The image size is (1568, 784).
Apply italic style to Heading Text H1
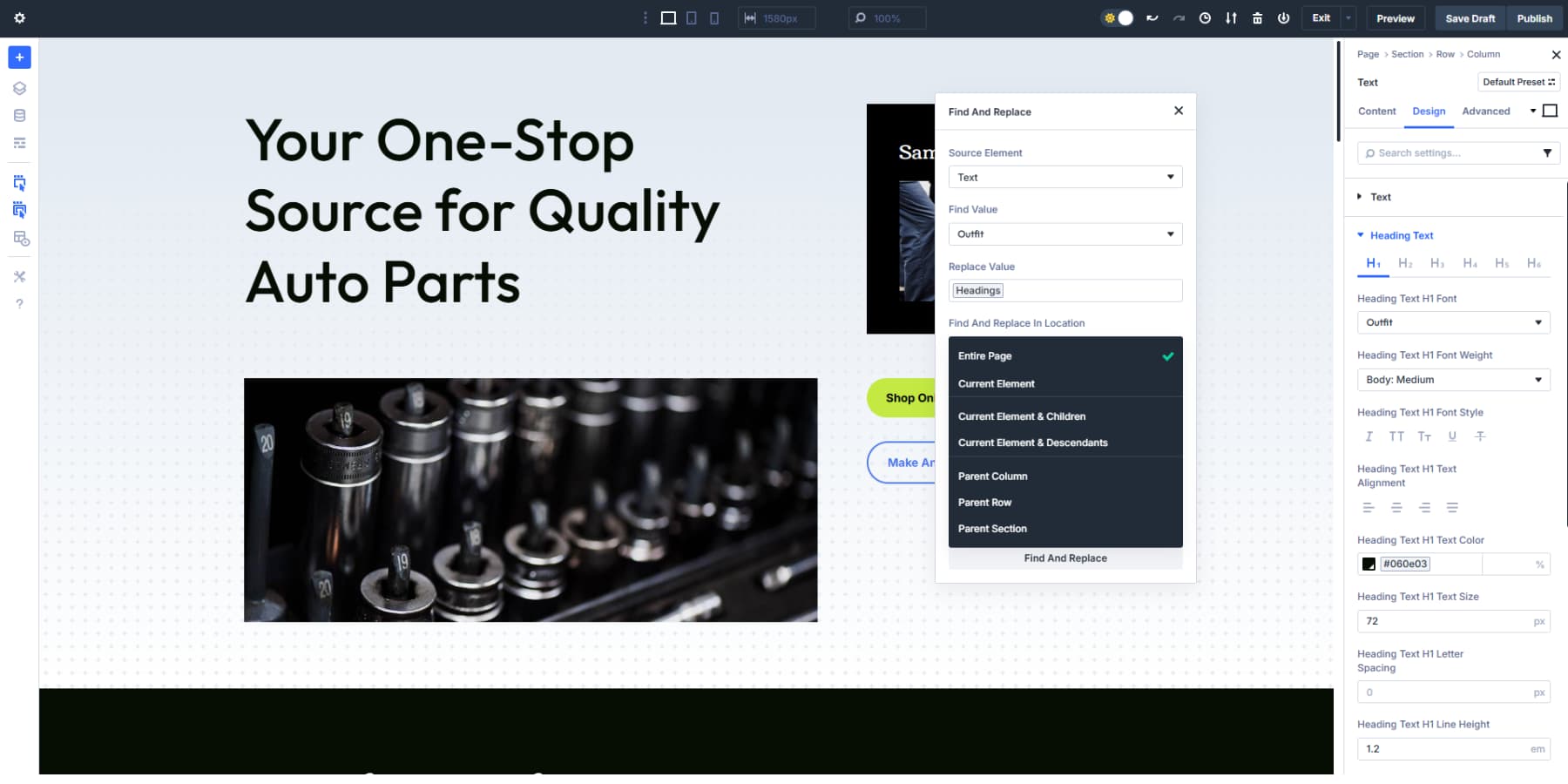click(1369, 436)
